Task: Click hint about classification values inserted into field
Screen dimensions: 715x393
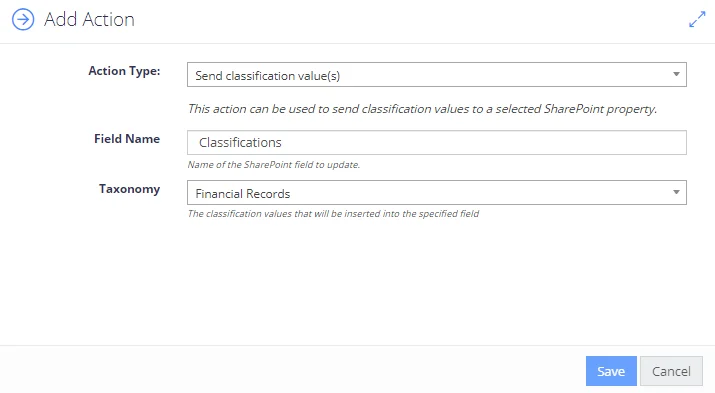Action: click(333, 214)
